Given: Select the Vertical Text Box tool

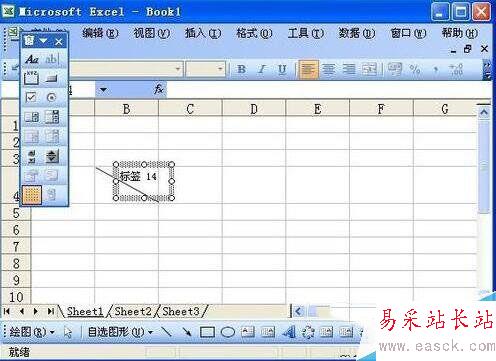Looking at the screenshot, I should [268, 332].
